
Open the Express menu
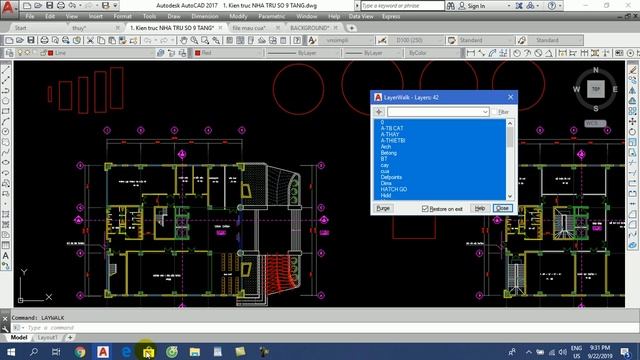point(391,16)
